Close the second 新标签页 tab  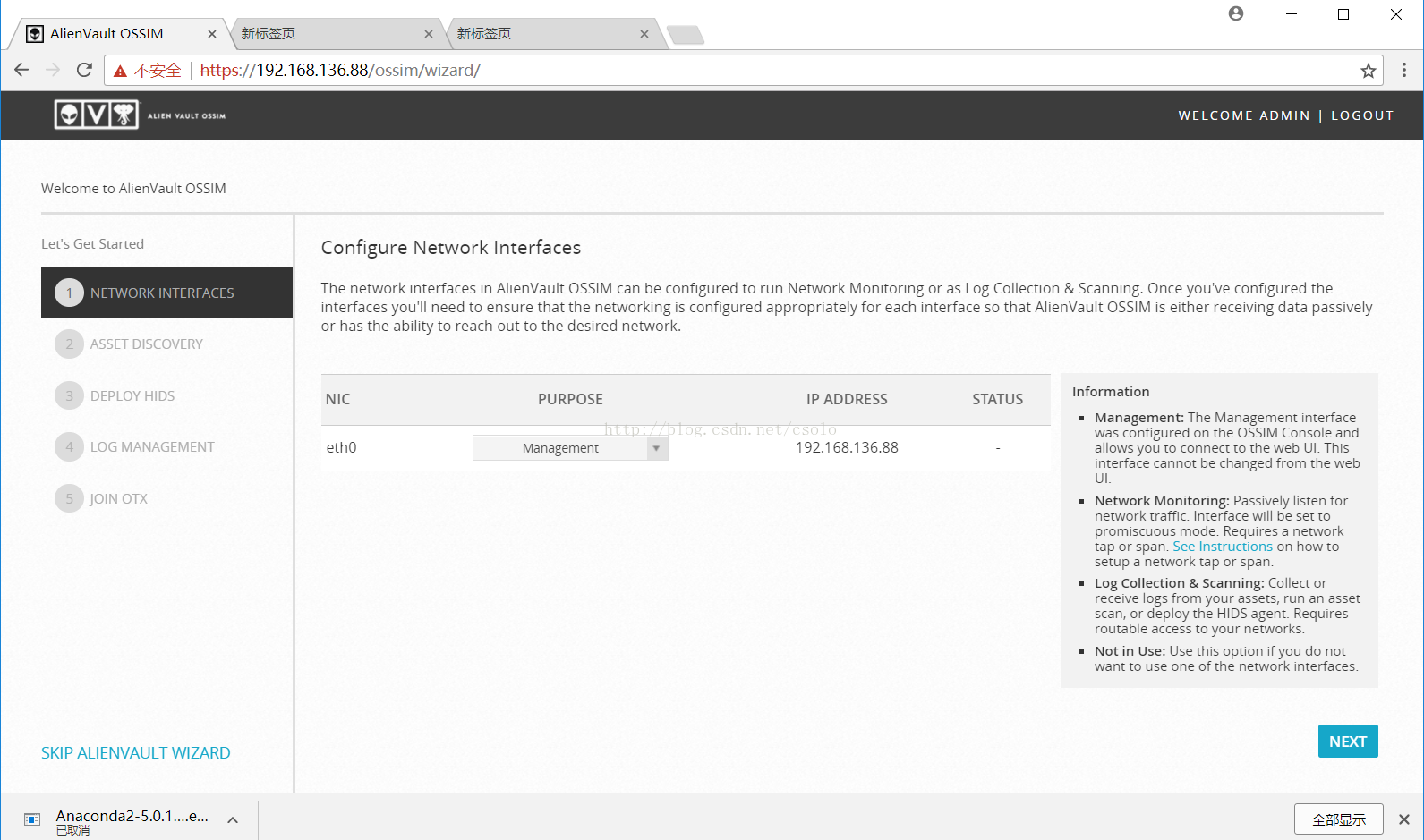[644, 34]
